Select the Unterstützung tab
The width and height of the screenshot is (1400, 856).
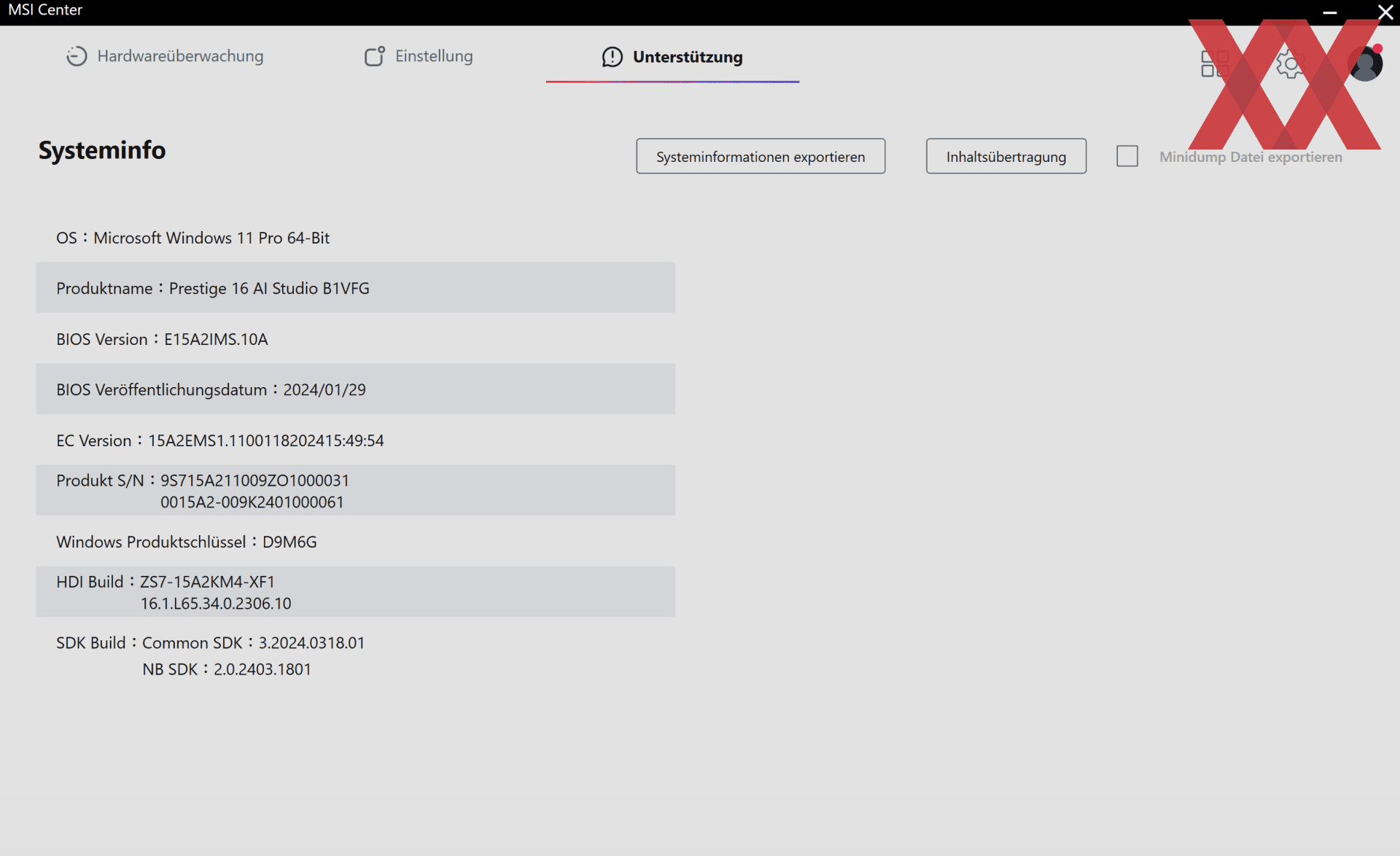672,57
